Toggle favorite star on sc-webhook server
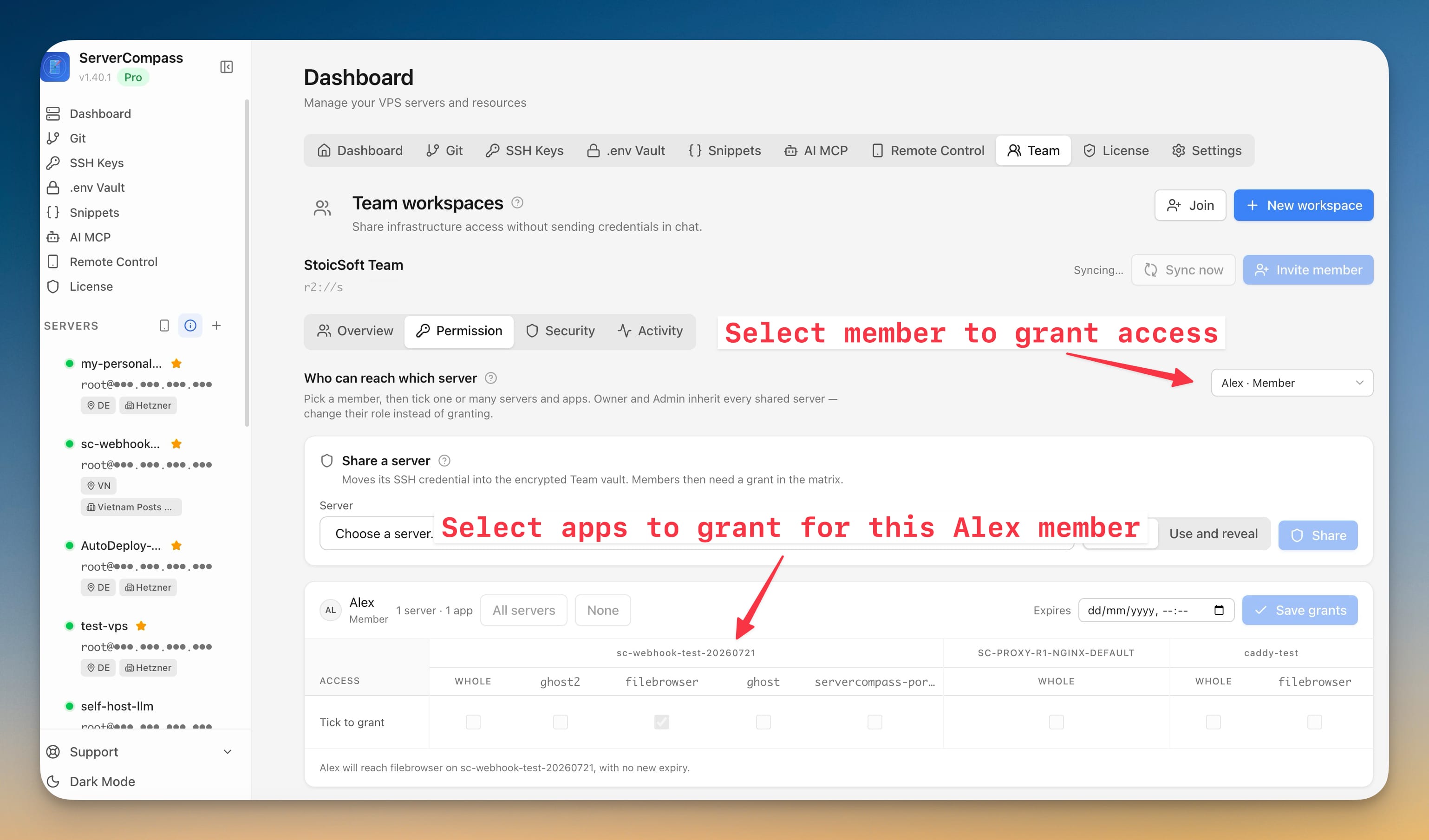 (176, 443)
